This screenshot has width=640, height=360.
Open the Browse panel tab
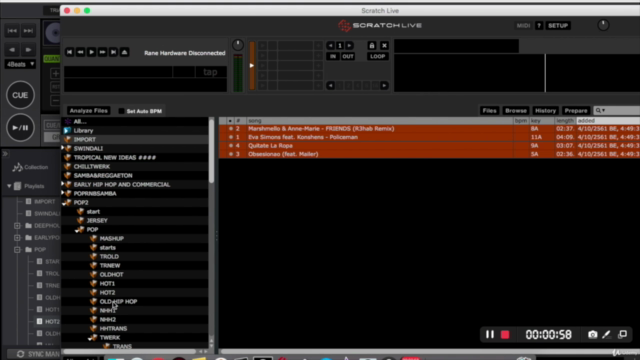[516, 111]
